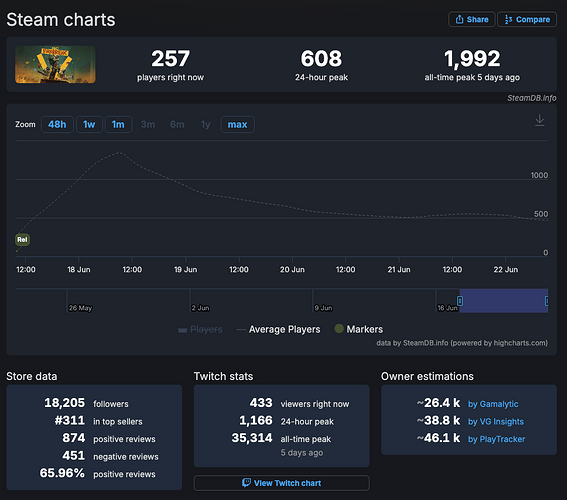Toggle the Players series in legend
The image size is (567, 500).
(200, 329)
